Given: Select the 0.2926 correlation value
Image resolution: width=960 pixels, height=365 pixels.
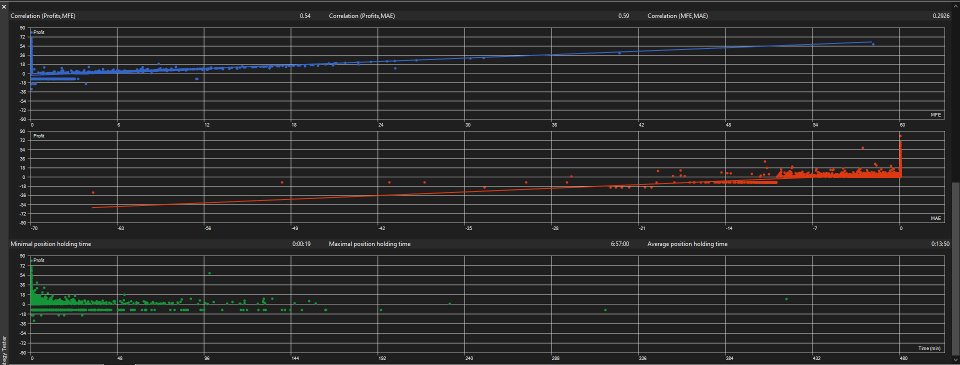Looking at the screenshot, I should tap(940, 16).
